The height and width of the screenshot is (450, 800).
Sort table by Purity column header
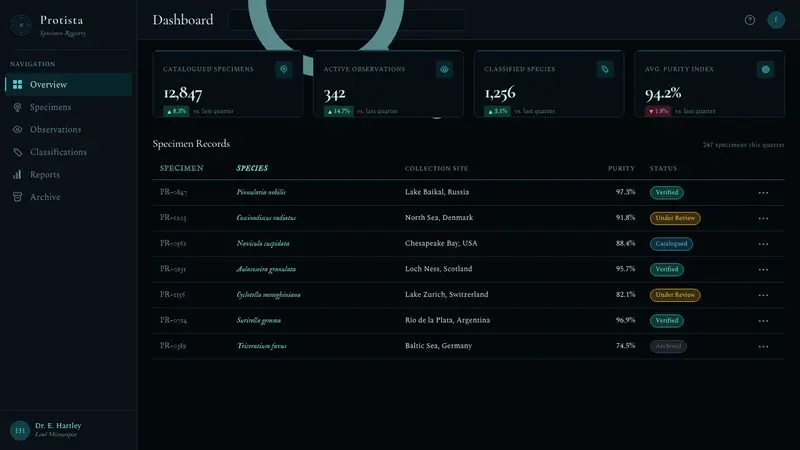pyautogui.click(x=621, y=168)
